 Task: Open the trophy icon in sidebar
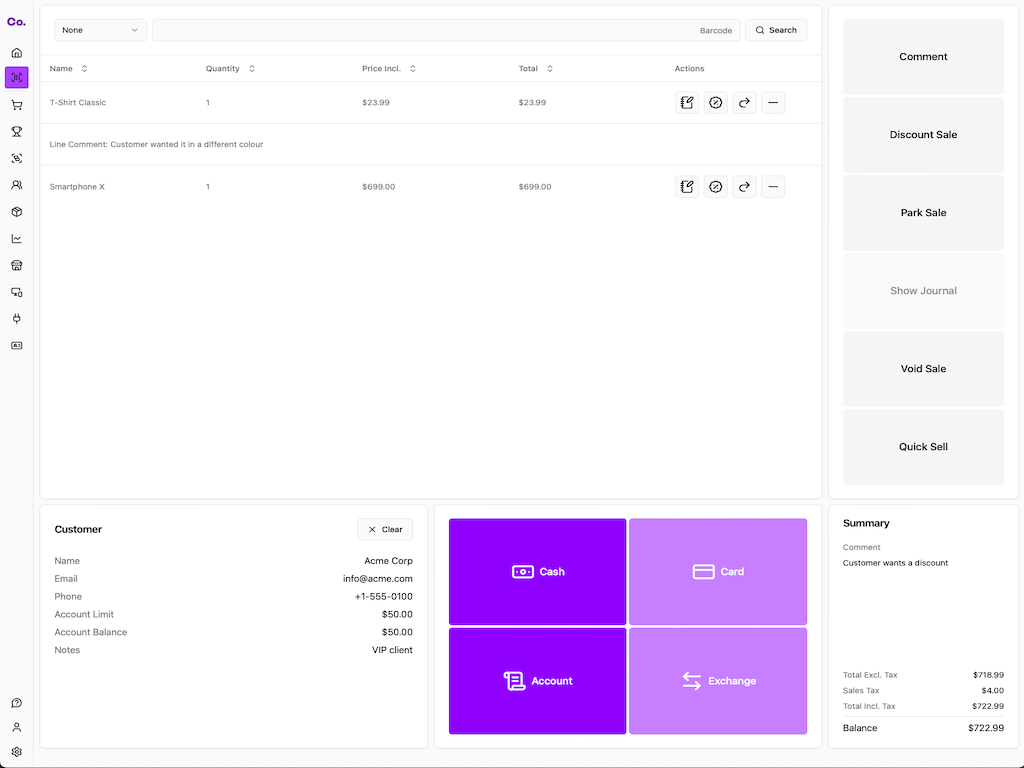16,131
